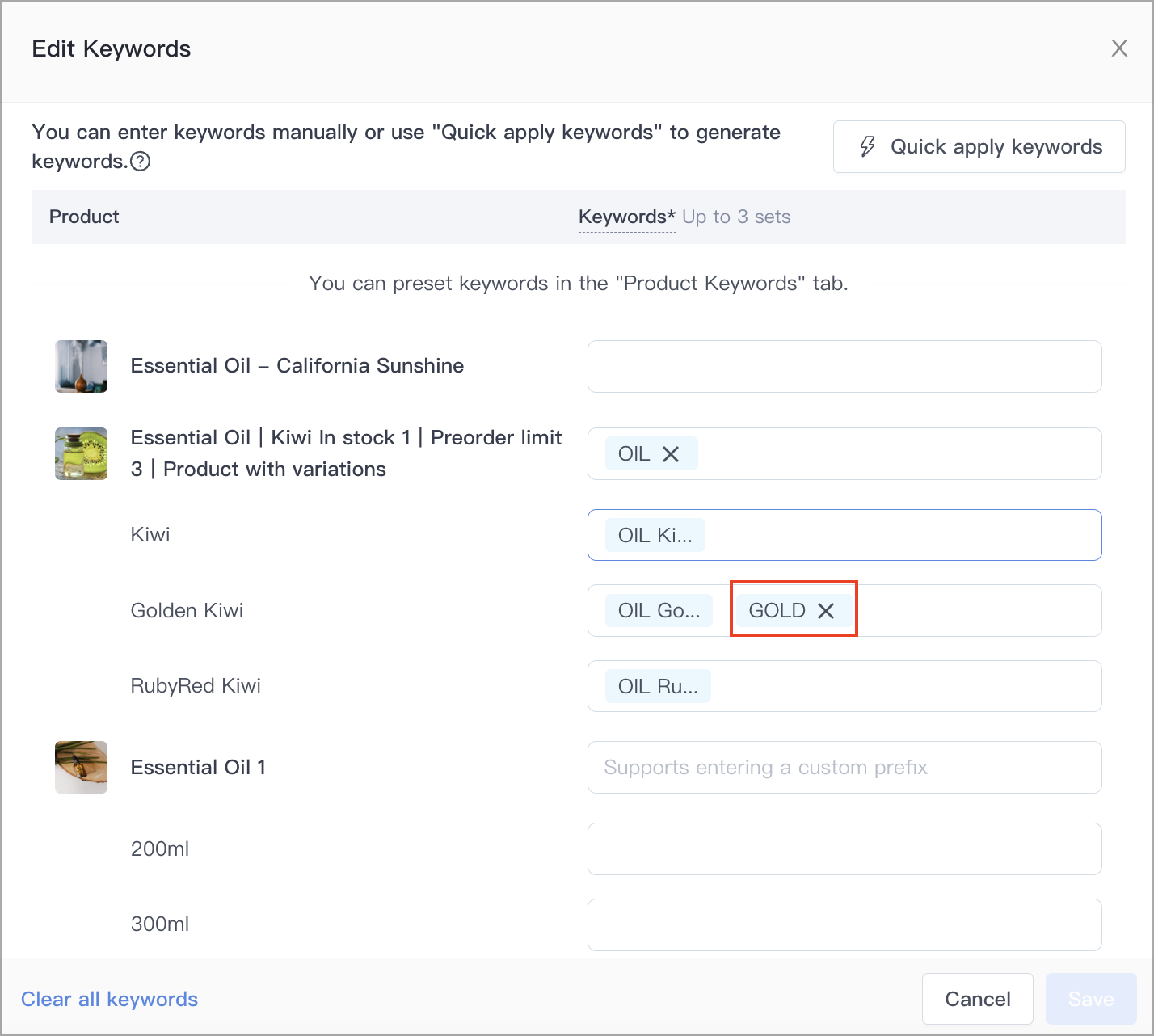Select the OIL Ru... tag for RubyRed Kiwi

click(658, 686)
